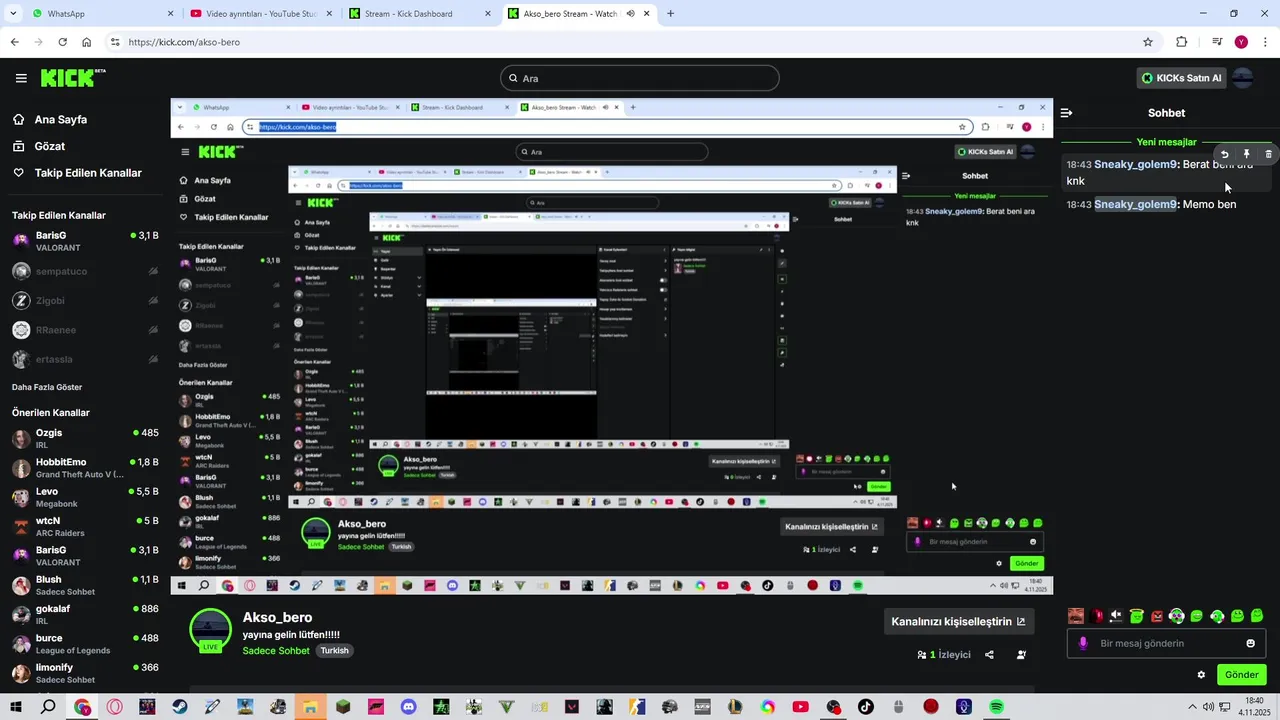The width and height of the screenshot is (1280, 720).
Task: Open the user icon next to share
Action: 1021,655
